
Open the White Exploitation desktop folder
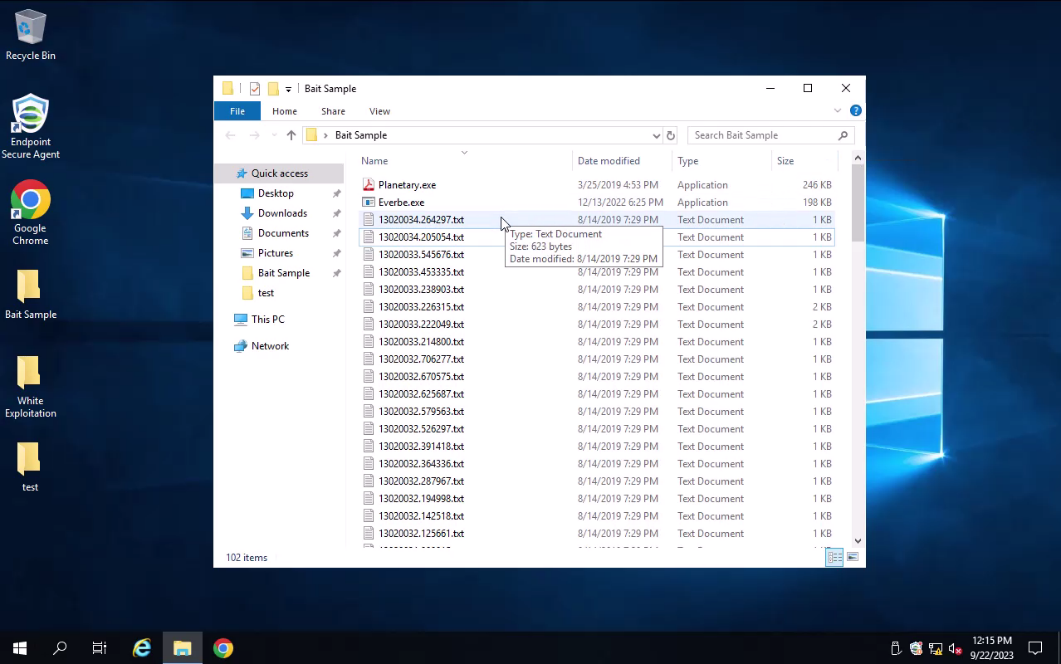click(30, 387)
